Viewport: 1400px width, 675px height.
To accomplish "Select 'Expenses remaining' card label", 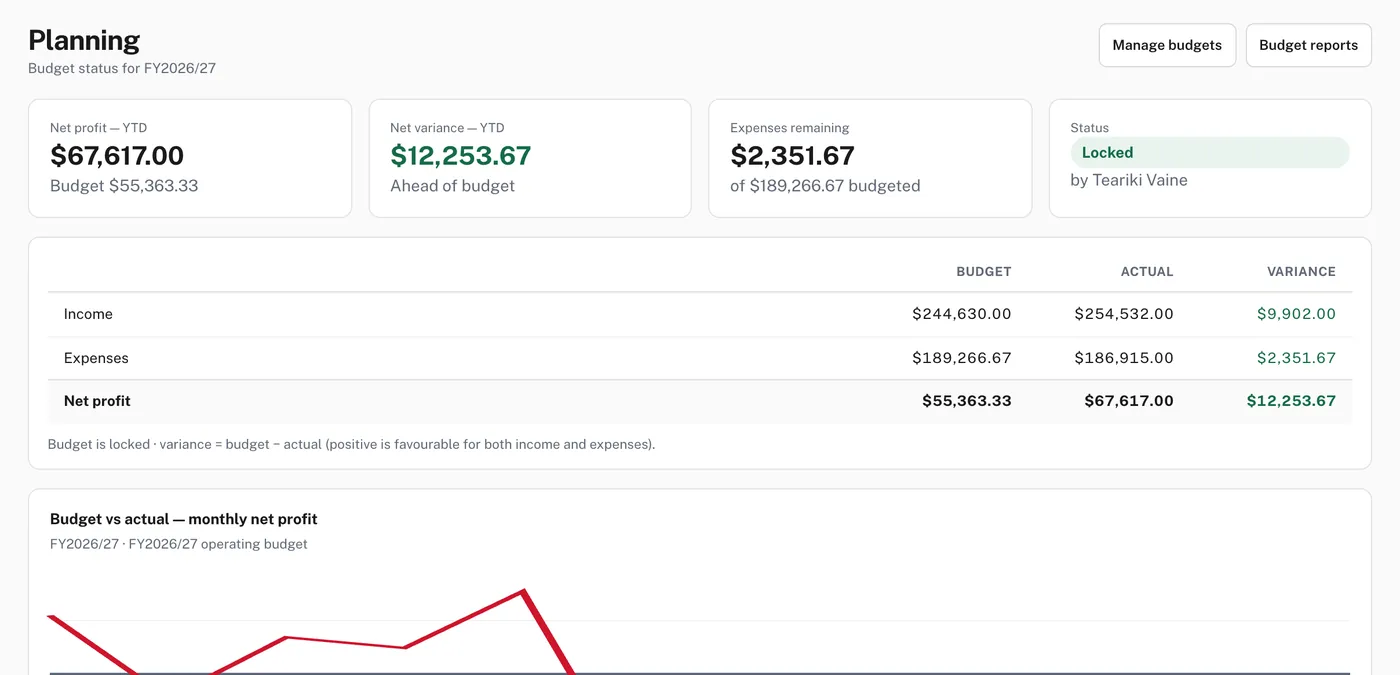I will [x=789, y=128].
